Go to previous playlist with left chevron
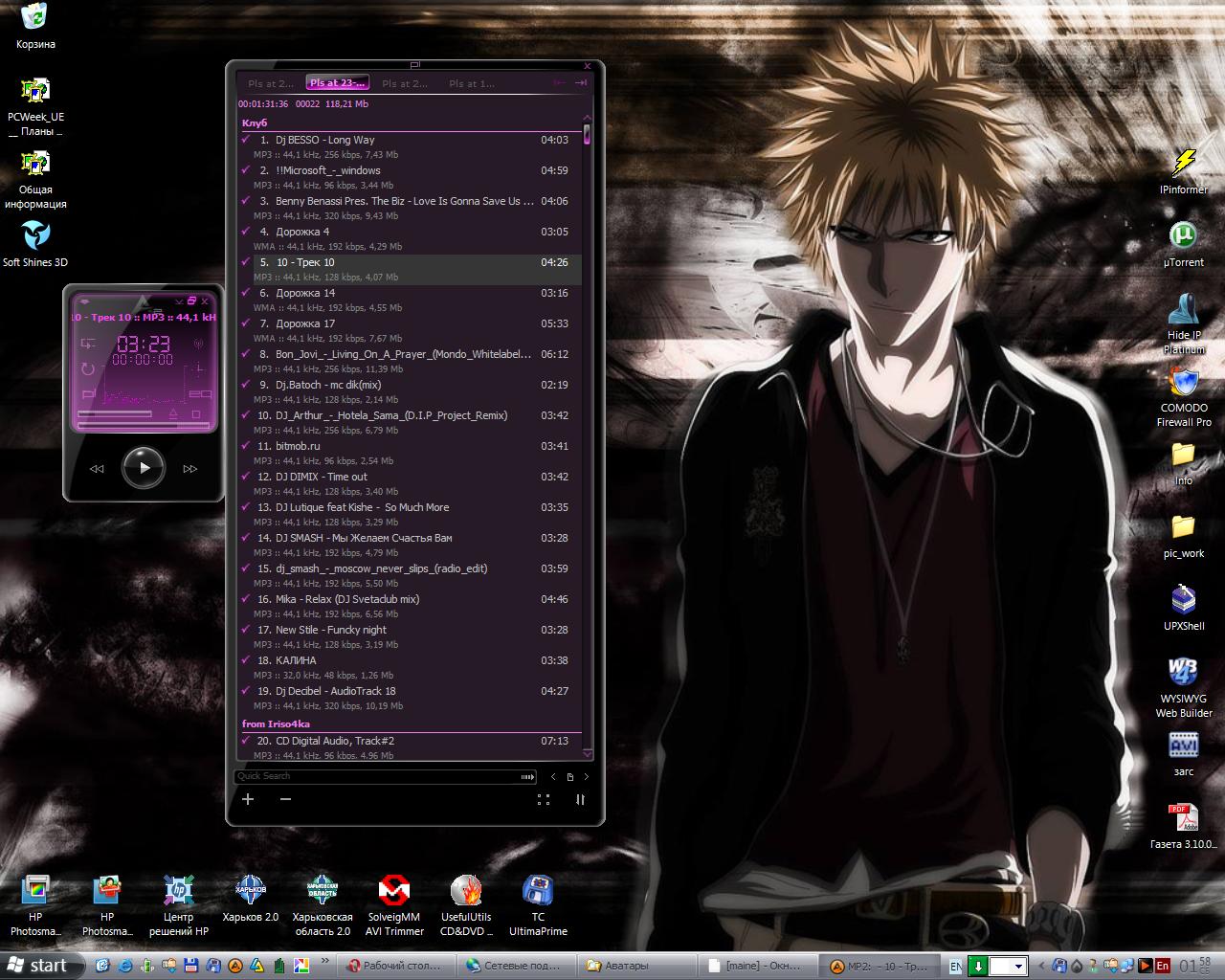The height and width of the screenshot is (980, 1225). [x=553, y=777]
